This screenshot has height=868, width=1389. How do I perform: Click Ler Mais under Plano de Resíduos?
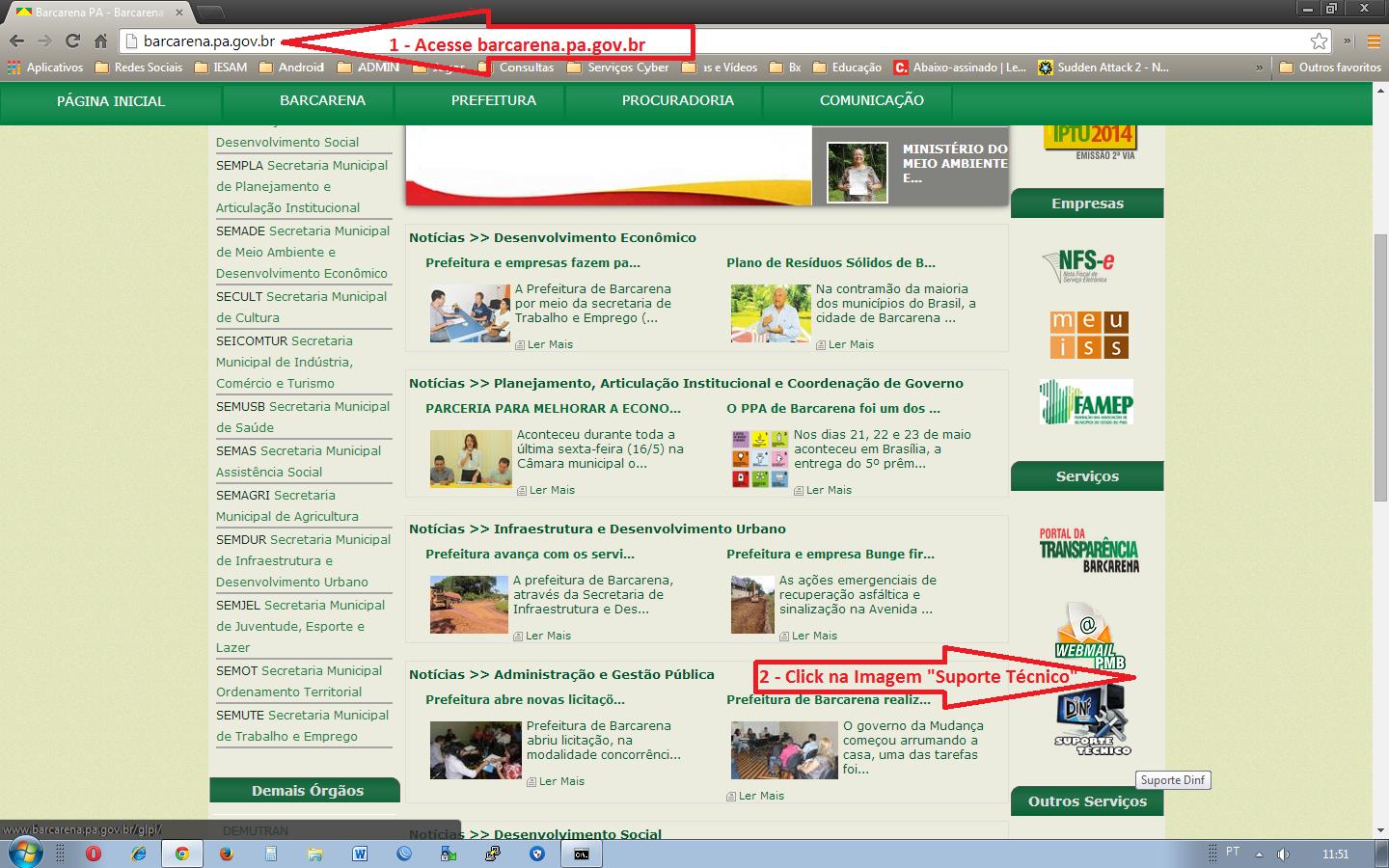tap(845, 344)
